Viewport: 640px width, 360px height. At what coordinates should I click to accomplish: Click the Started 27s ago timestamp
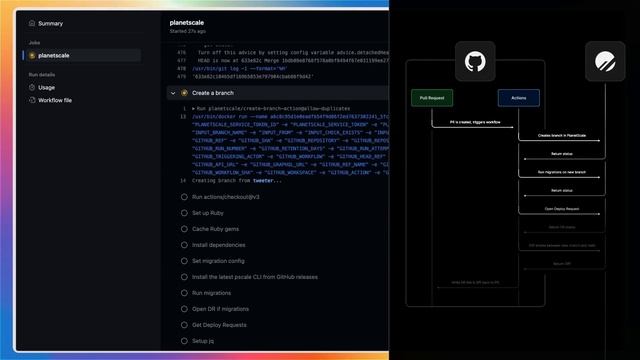(x=187, y=31)
